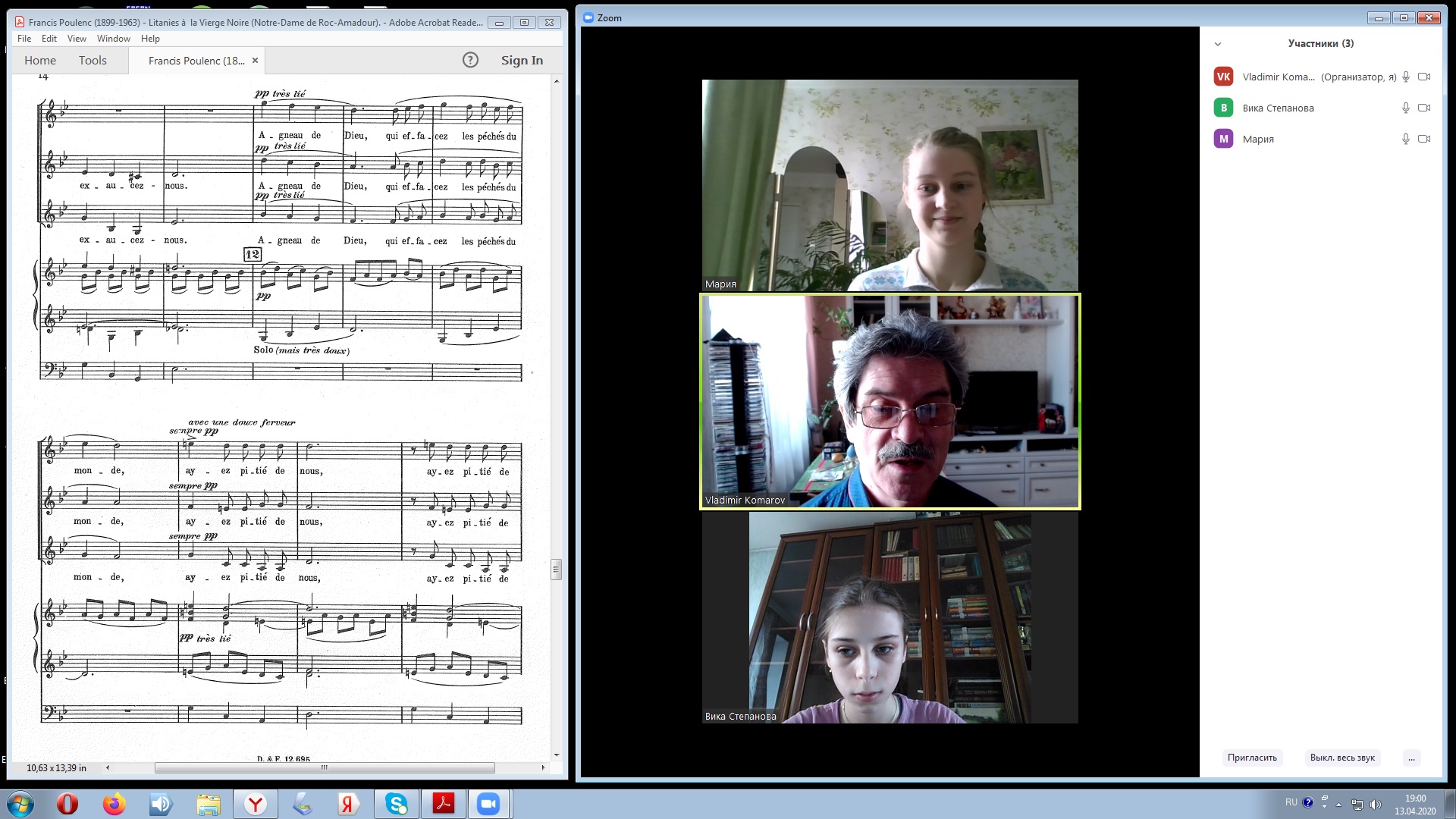Click the scroll up arrow in Acrobat
Screen dimensions: 1456x819
(557, 80)
